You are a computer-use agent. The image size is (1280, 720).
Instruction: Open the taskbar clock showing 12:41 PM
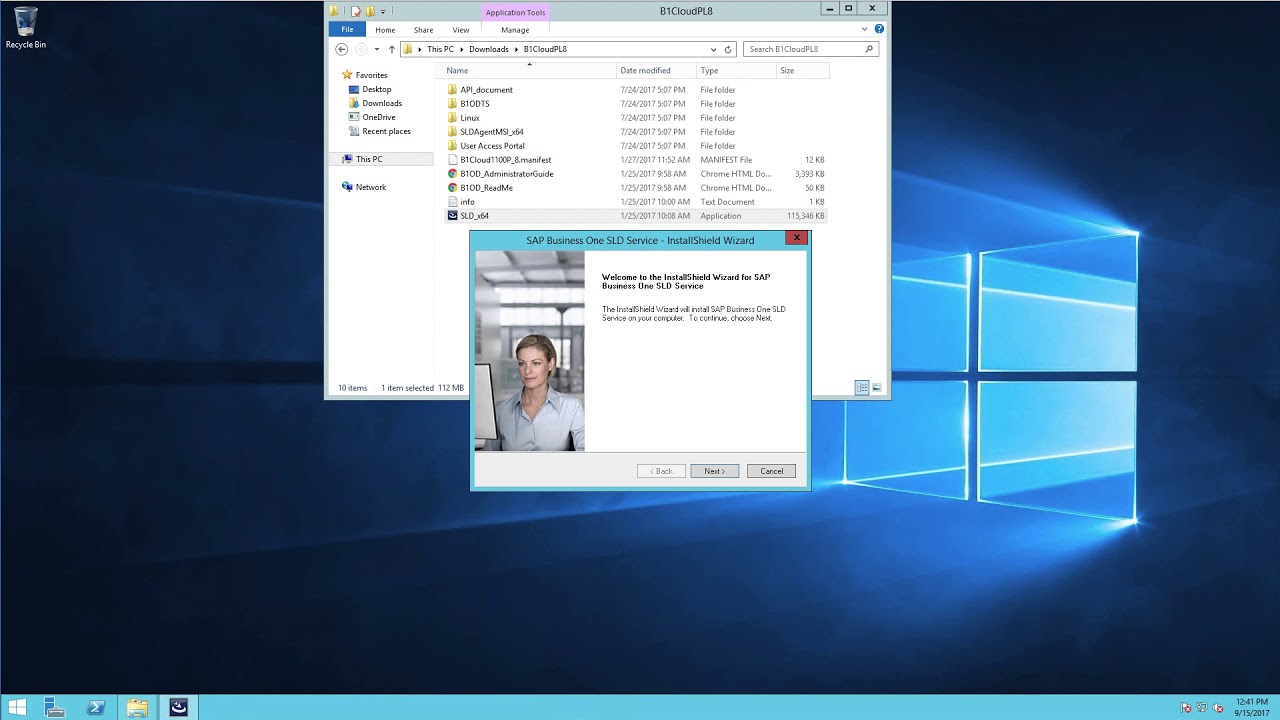click(1252, 707)
